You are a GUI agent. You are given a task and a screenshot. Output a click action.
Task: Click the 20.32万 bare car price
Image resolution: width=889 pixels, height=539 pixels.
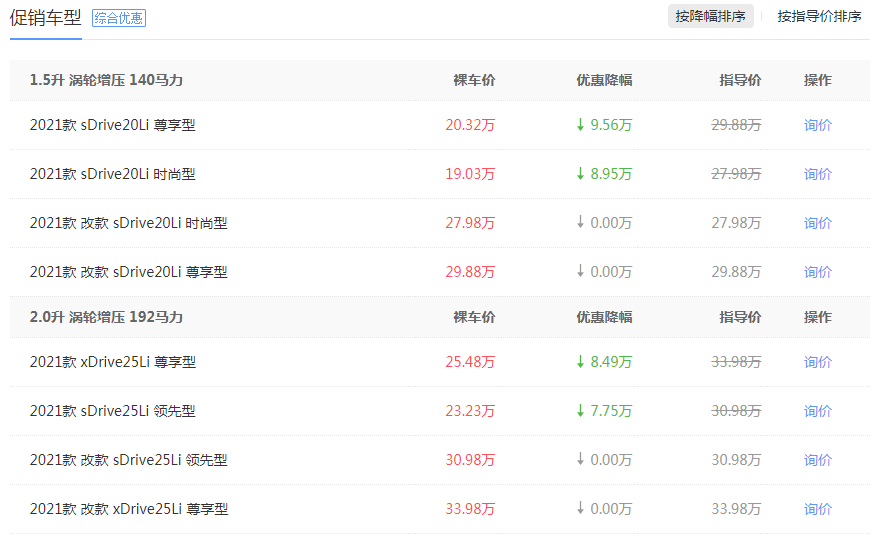click(x=470, y=125)
